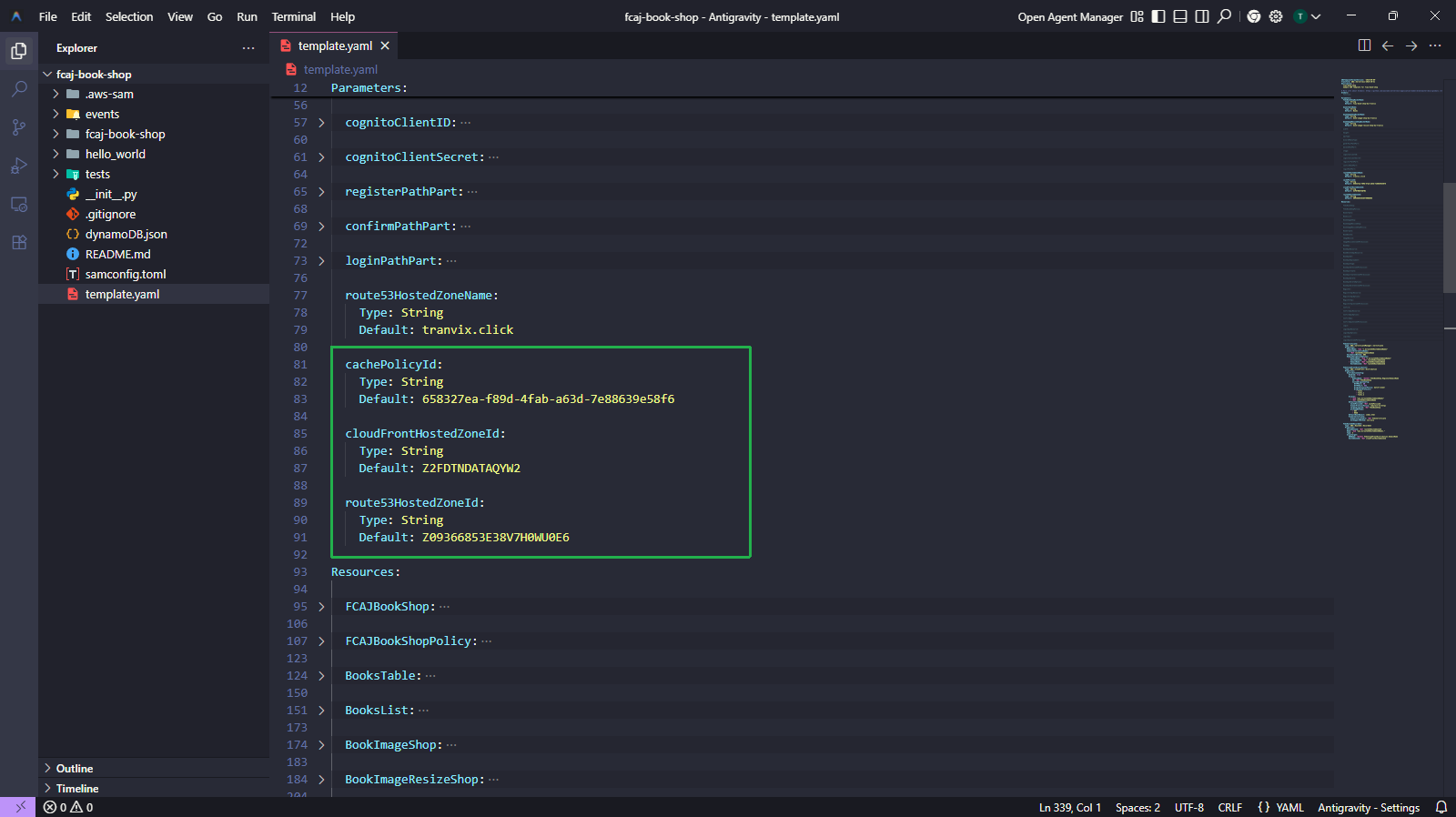This screenshot has width=1456, height=817.
Task: Toggle the bottom panel visibility
Action: (x=1180, y=16)
